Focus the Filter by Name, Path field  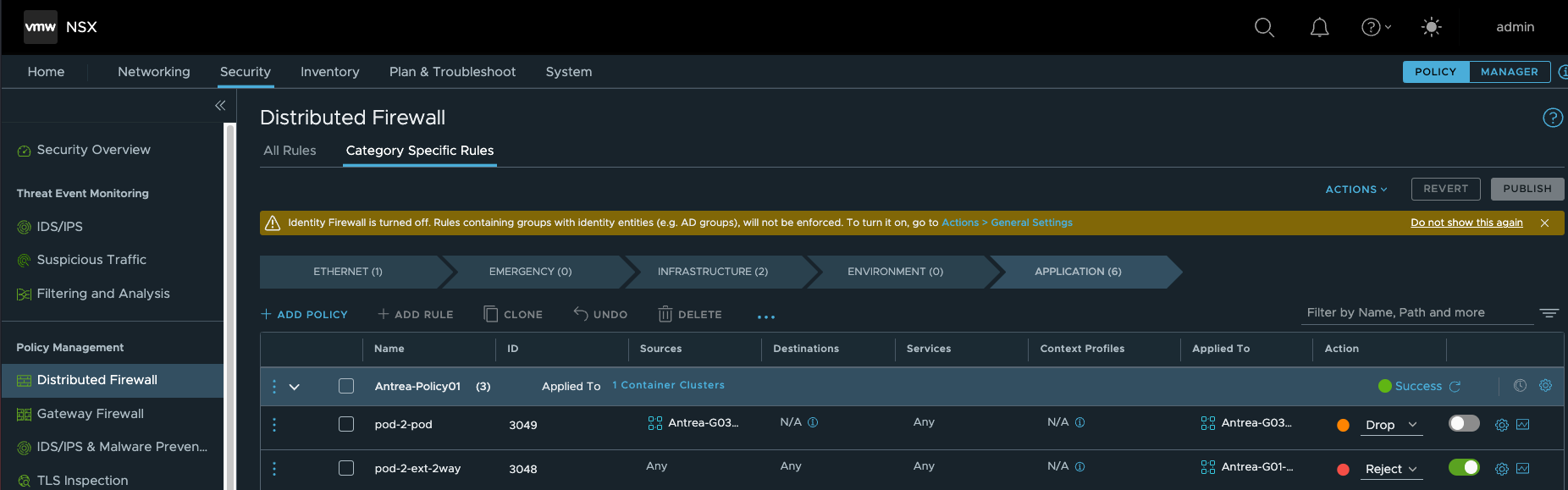click(1417, 312)
